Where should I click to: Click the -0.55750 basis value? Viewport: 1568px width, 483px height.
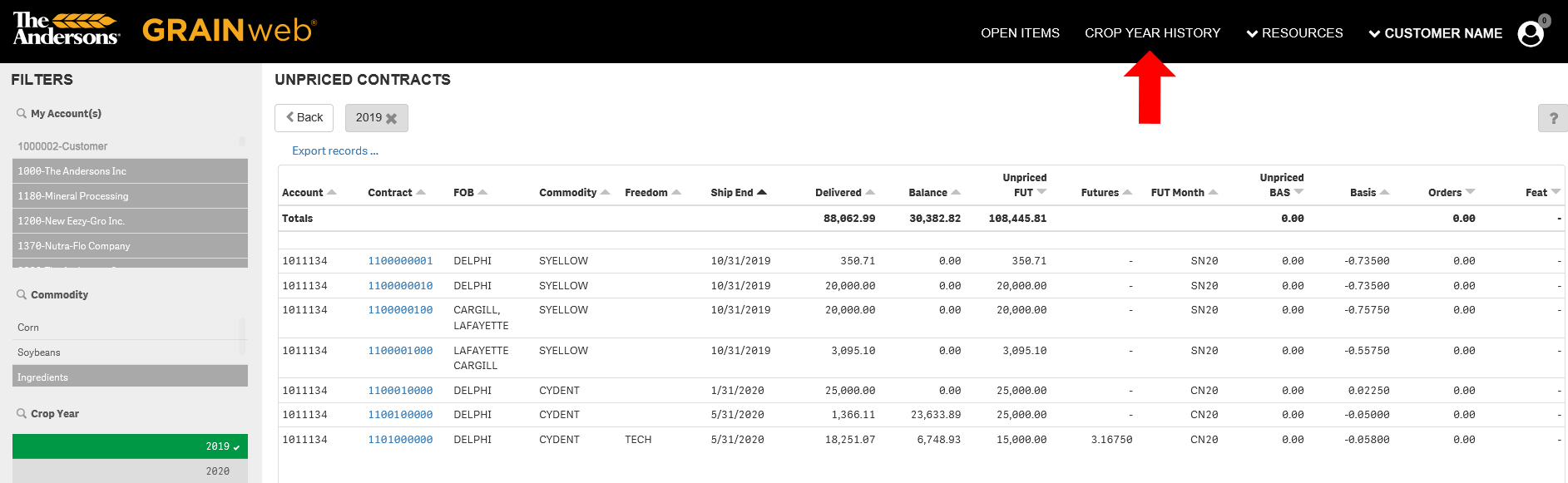click(1367, 351)
